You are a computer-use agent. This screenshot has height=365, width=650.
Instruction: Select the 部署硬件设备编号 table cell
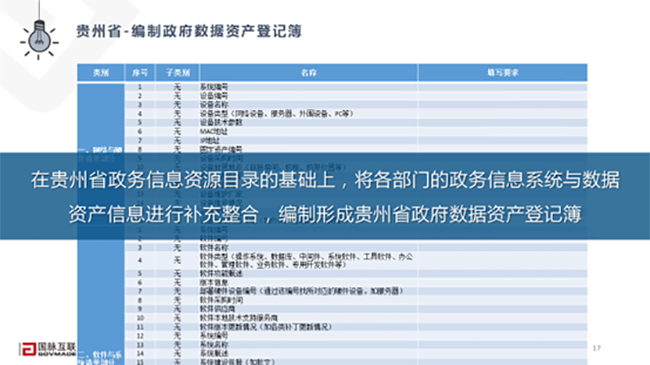(x=308, y=291)
